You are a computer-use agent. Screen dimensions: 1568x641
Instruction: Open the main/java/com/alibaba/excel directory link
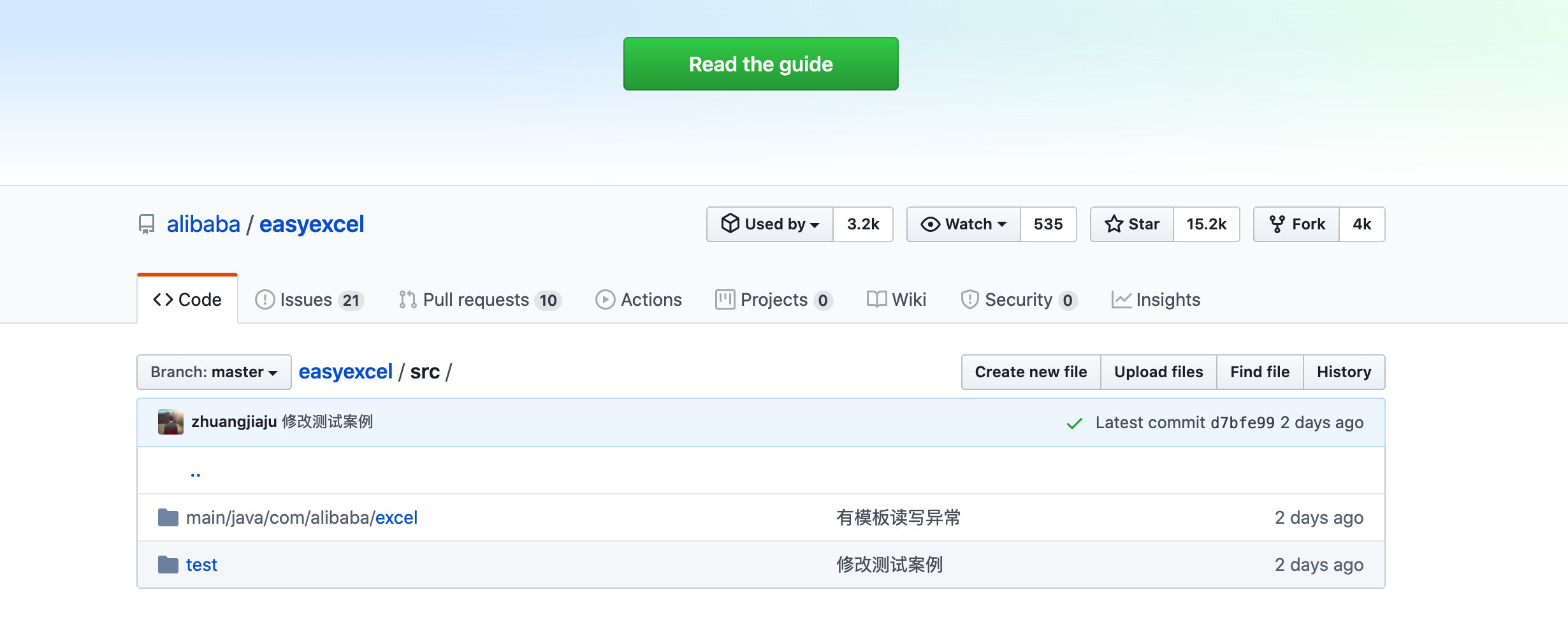(301, 517)
